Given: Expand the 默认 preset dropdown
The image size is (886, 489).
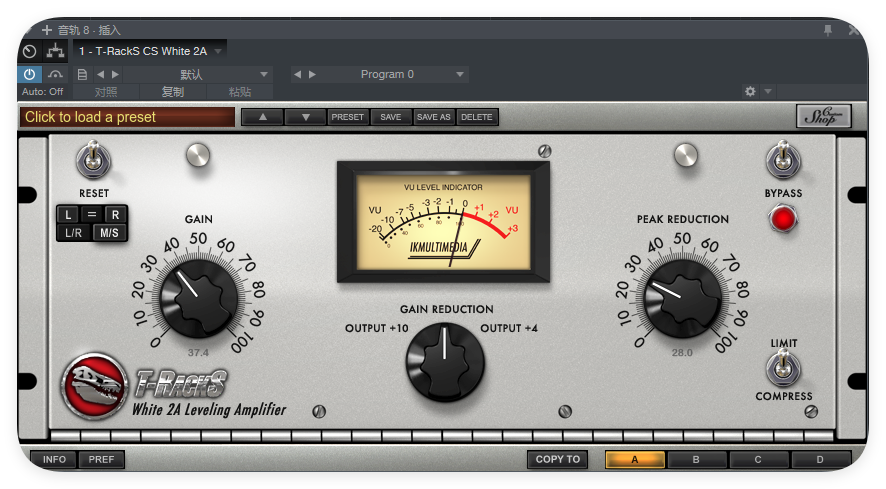Looking at the screenshot, I should coord(263,74).
